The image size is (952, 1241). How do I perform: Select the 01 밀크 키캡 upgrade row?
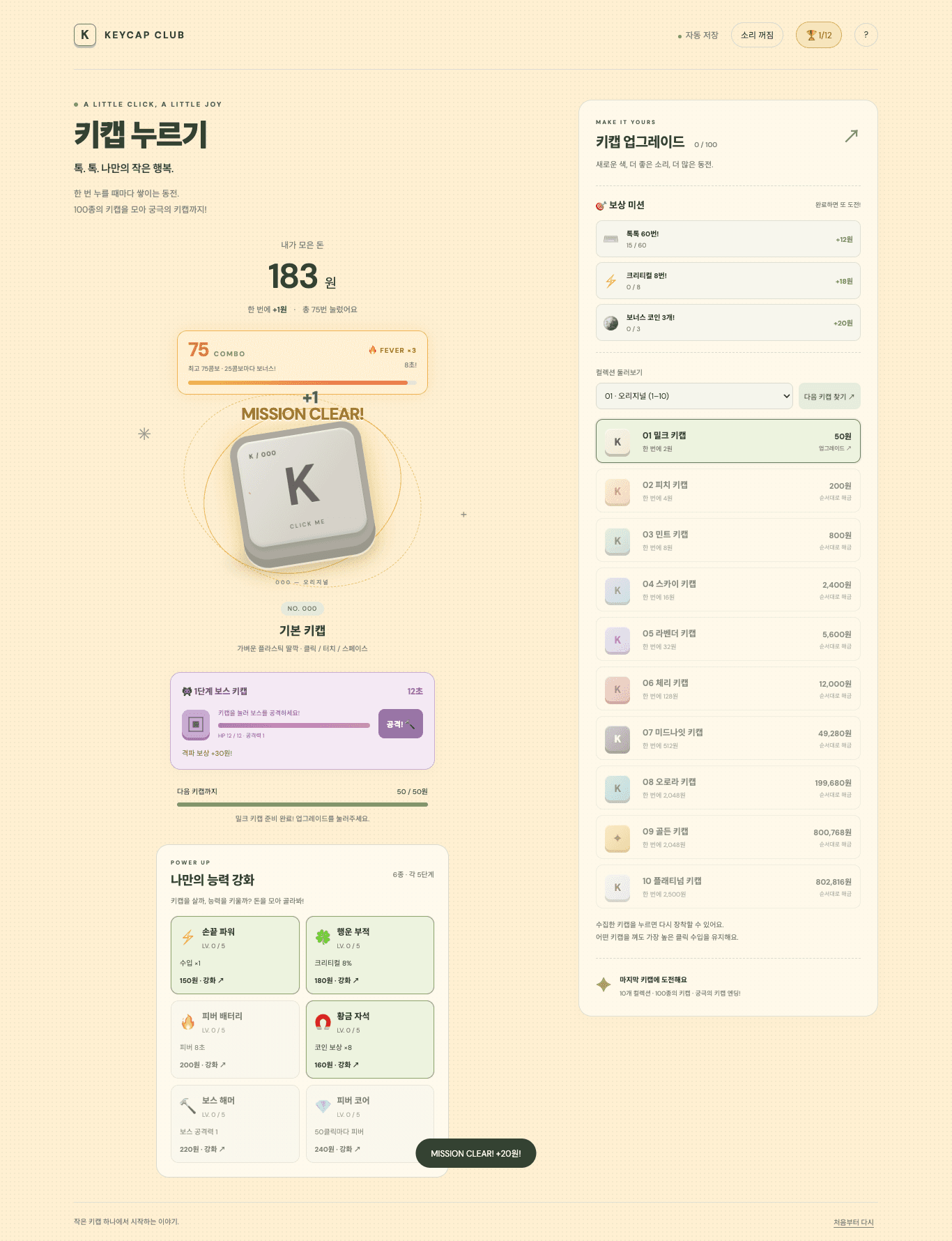[728, 441]
